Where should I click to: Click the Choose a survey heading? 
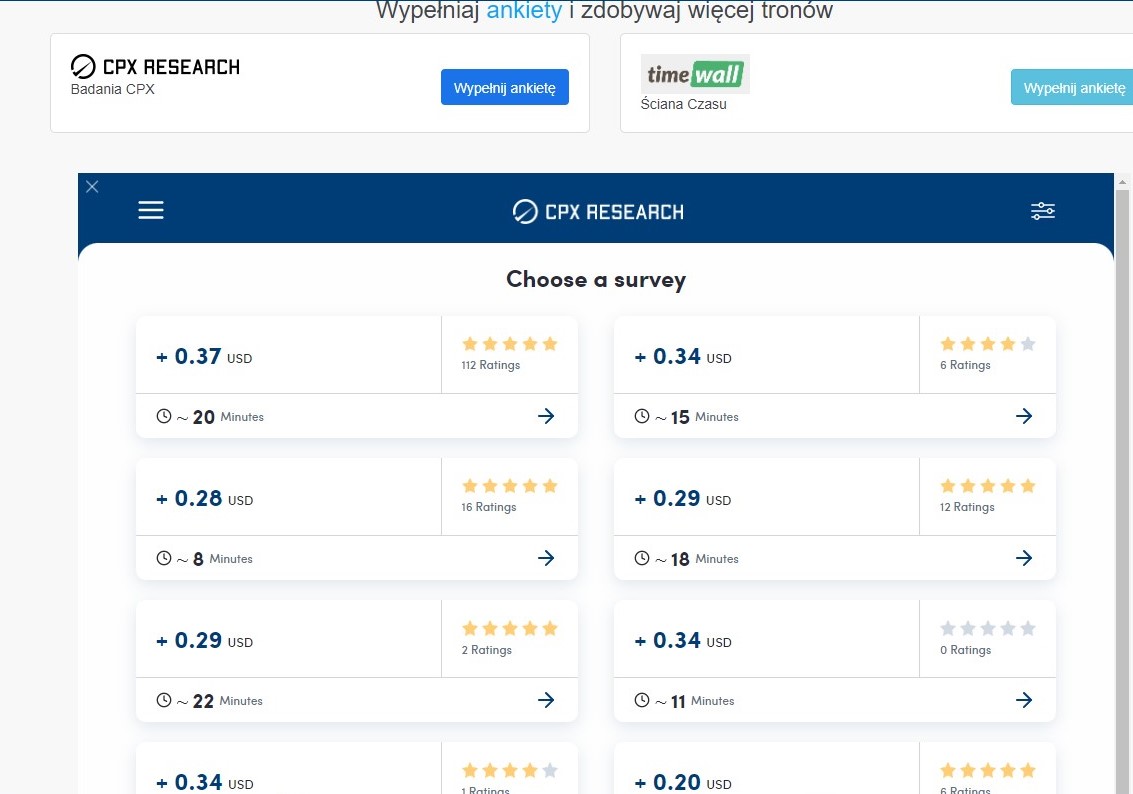(596, 280)
